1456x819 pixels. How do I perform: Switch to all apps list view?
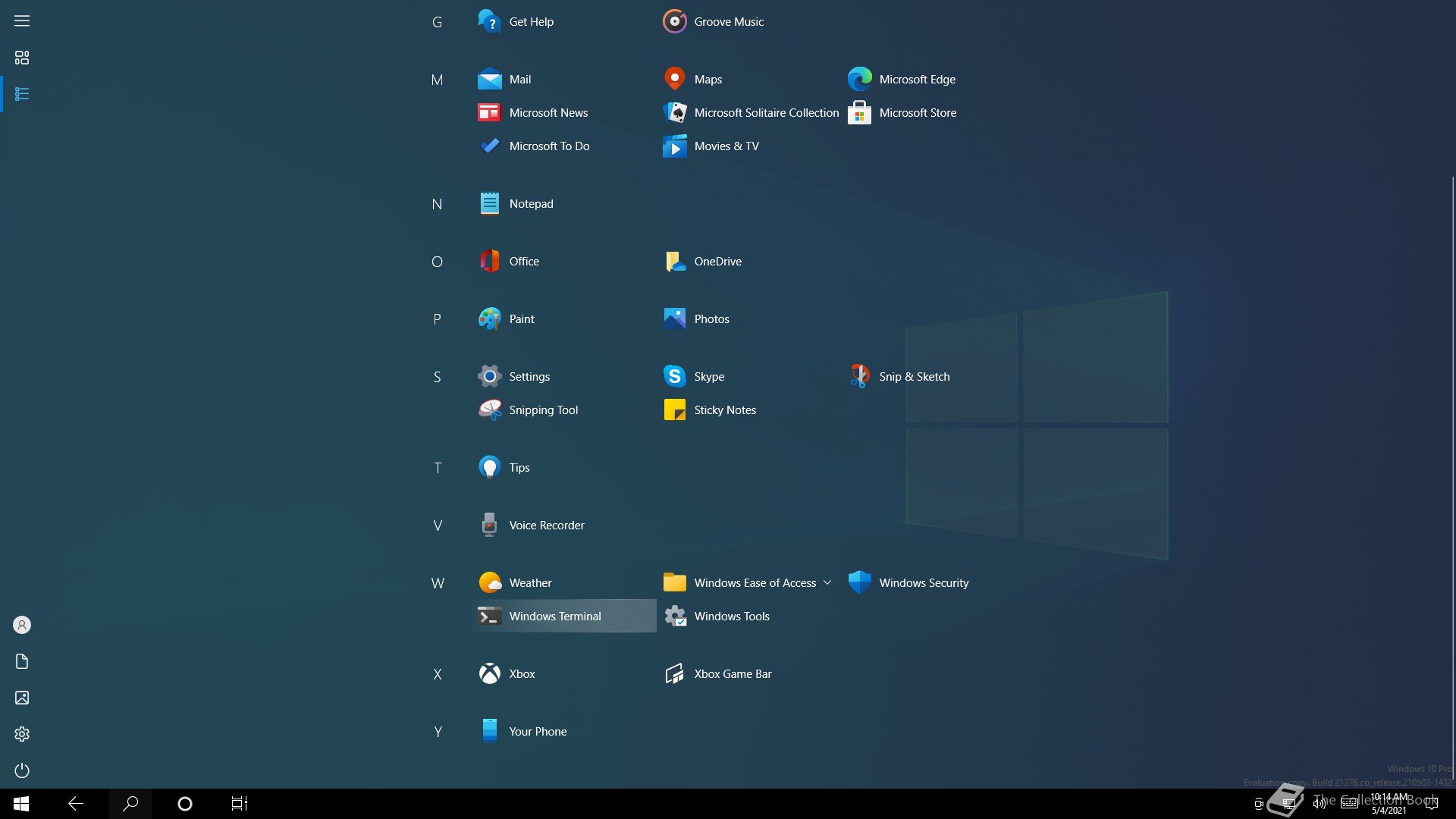(22, 94)
